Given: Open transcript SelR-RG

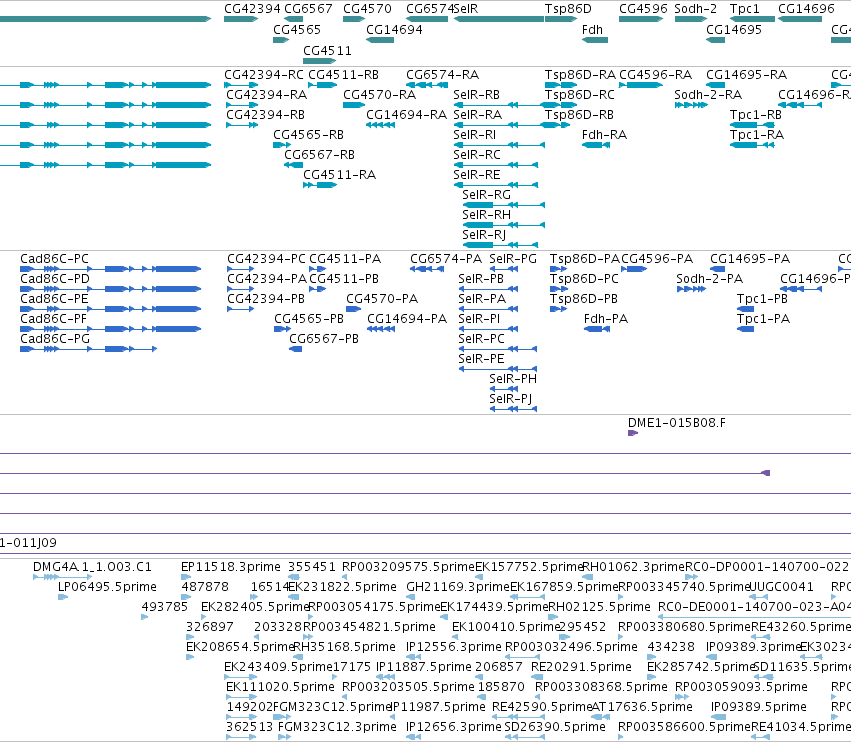Looking at the screenshot, I should tap(486, 195).
